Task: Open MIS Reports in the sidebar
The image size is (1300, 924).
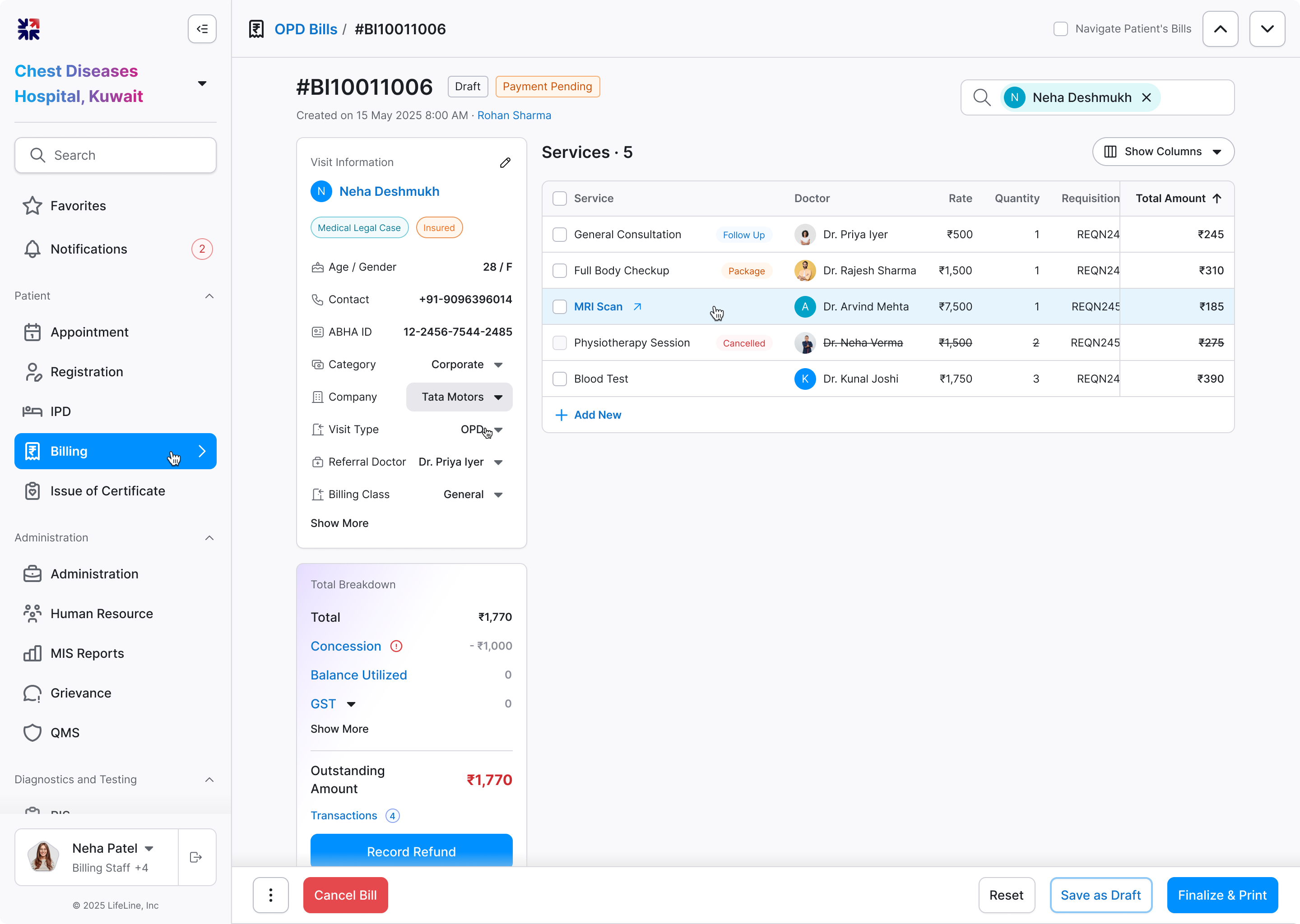Action: point(87,653)
